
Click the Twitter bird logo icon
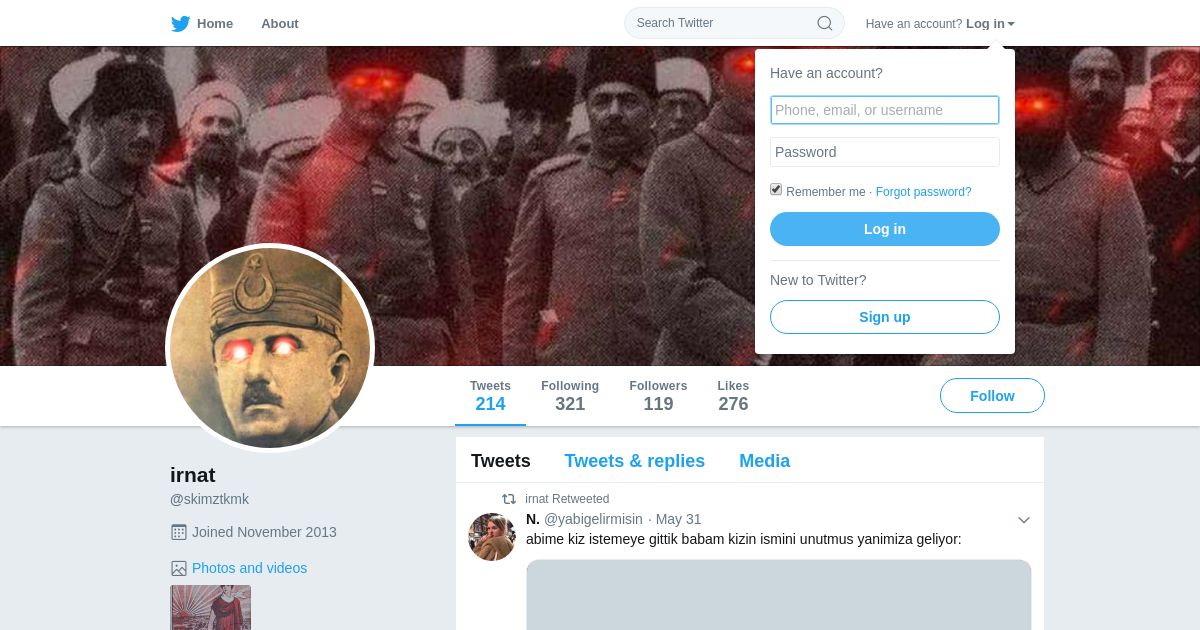(x=180, y=23)
